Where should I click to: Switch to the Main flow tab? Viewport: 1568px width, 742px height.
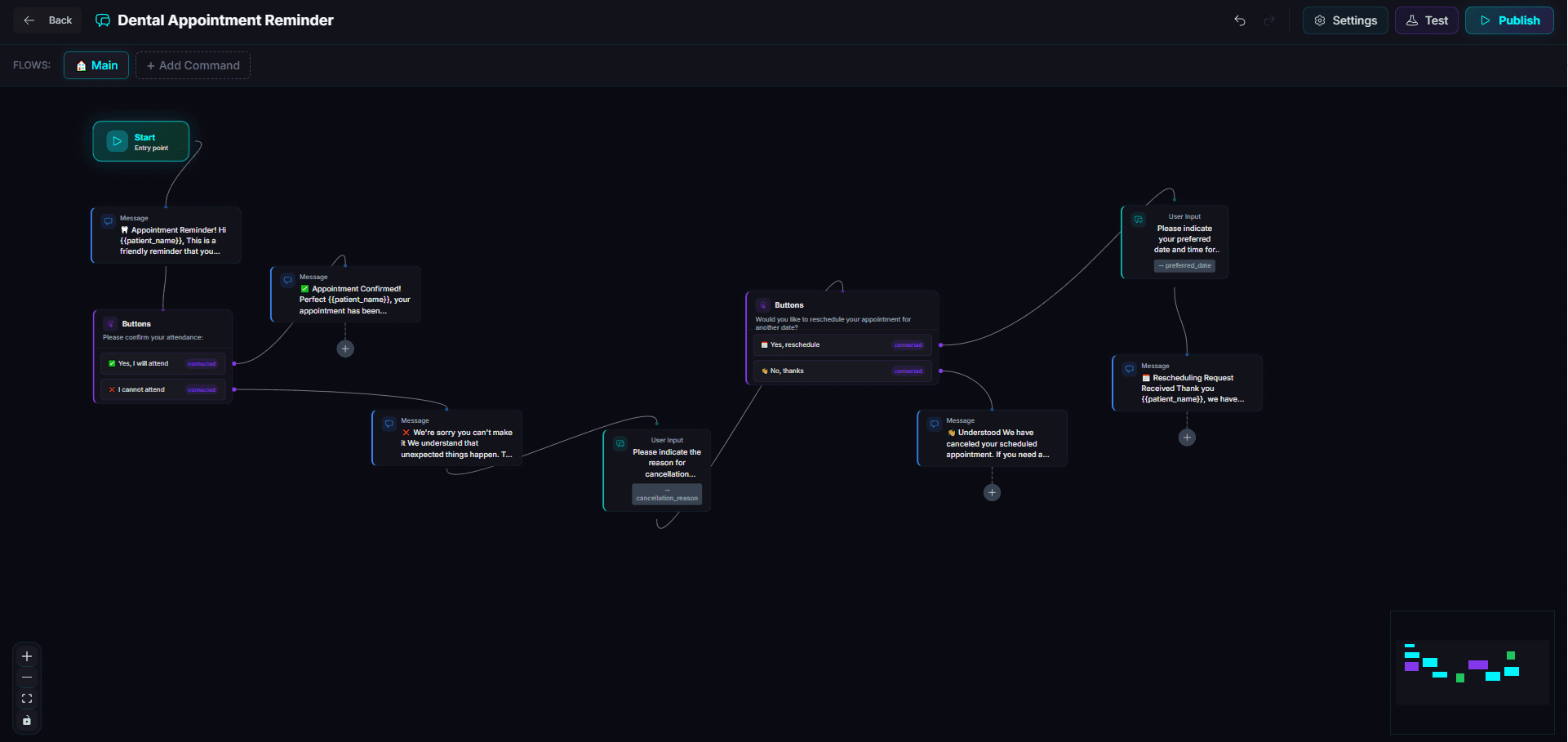click(x=96, y=65)
